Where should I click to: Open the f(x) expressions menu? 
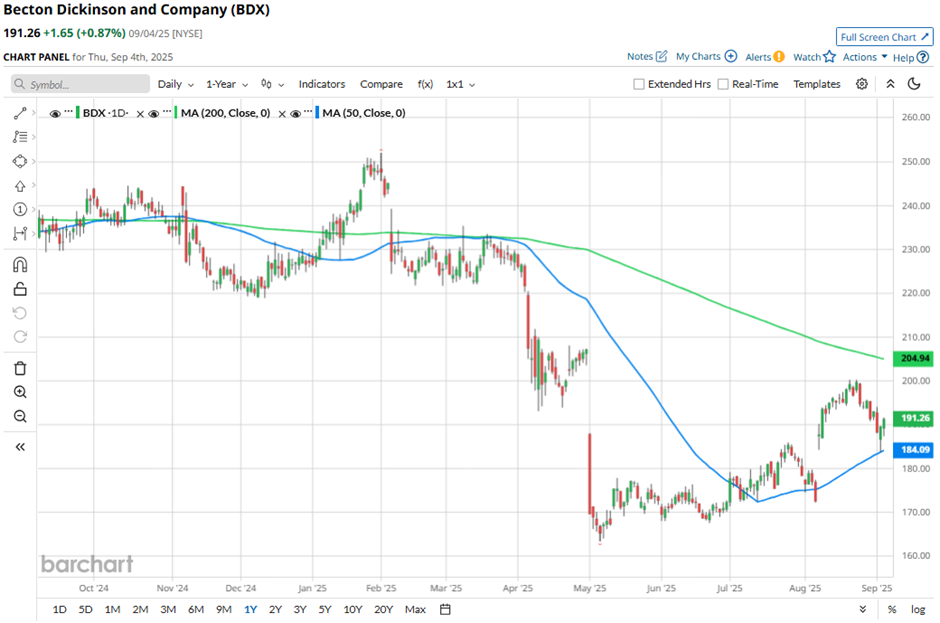click(425, 84)
